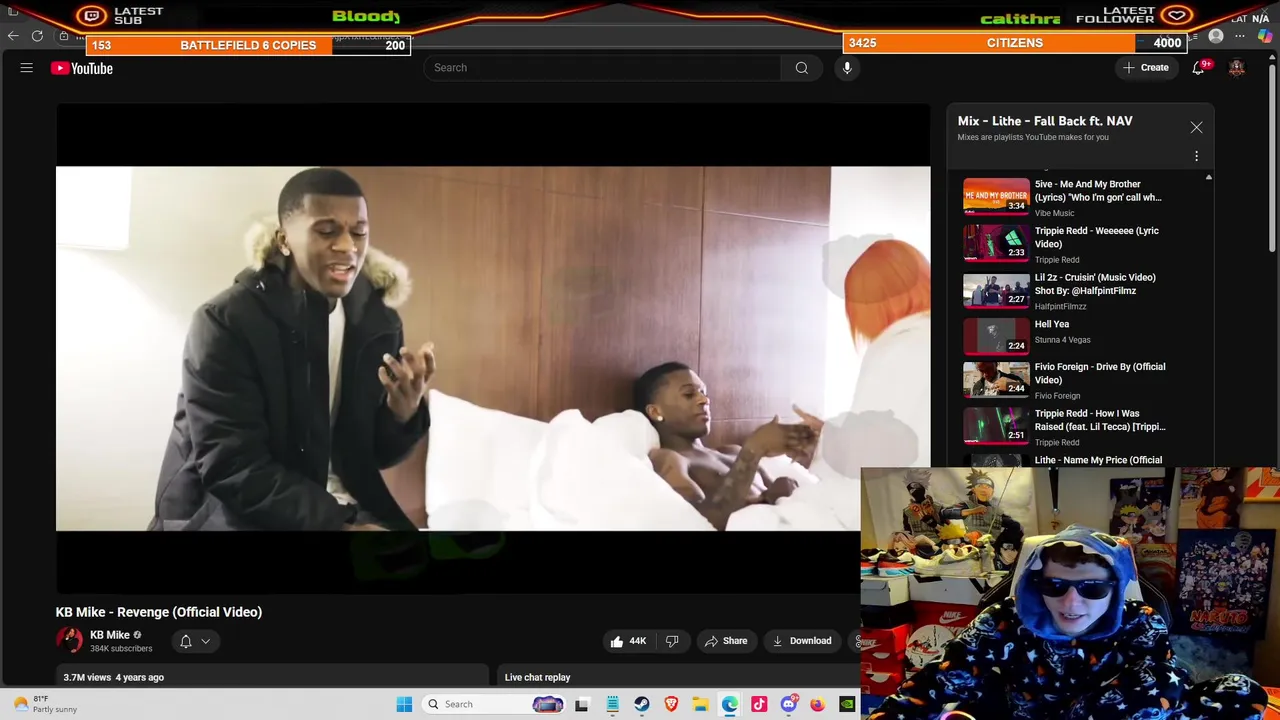Open the Live chat replay panel
The width and height of the screenshot is (1280, 720).
(537, 677)
